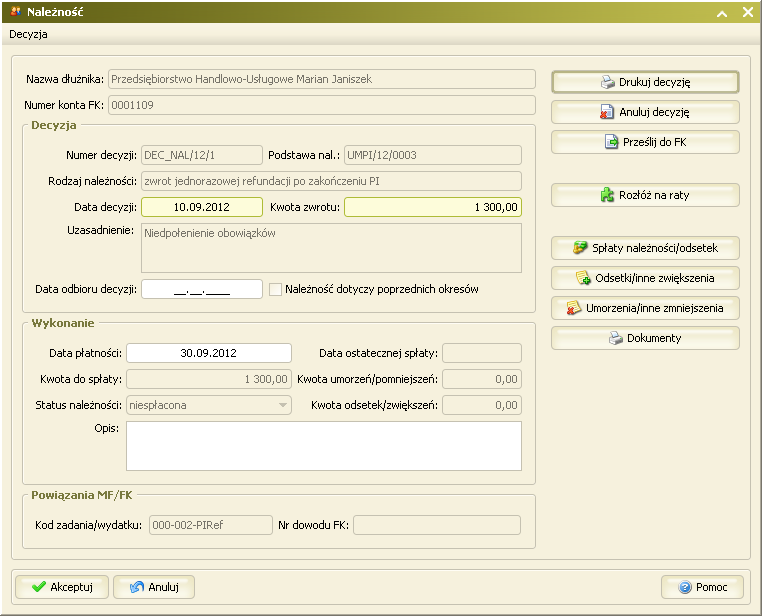Open Odsetki/inne zwiększenia
This screenshot has height=616, width=762.
(x=645, y=278)
